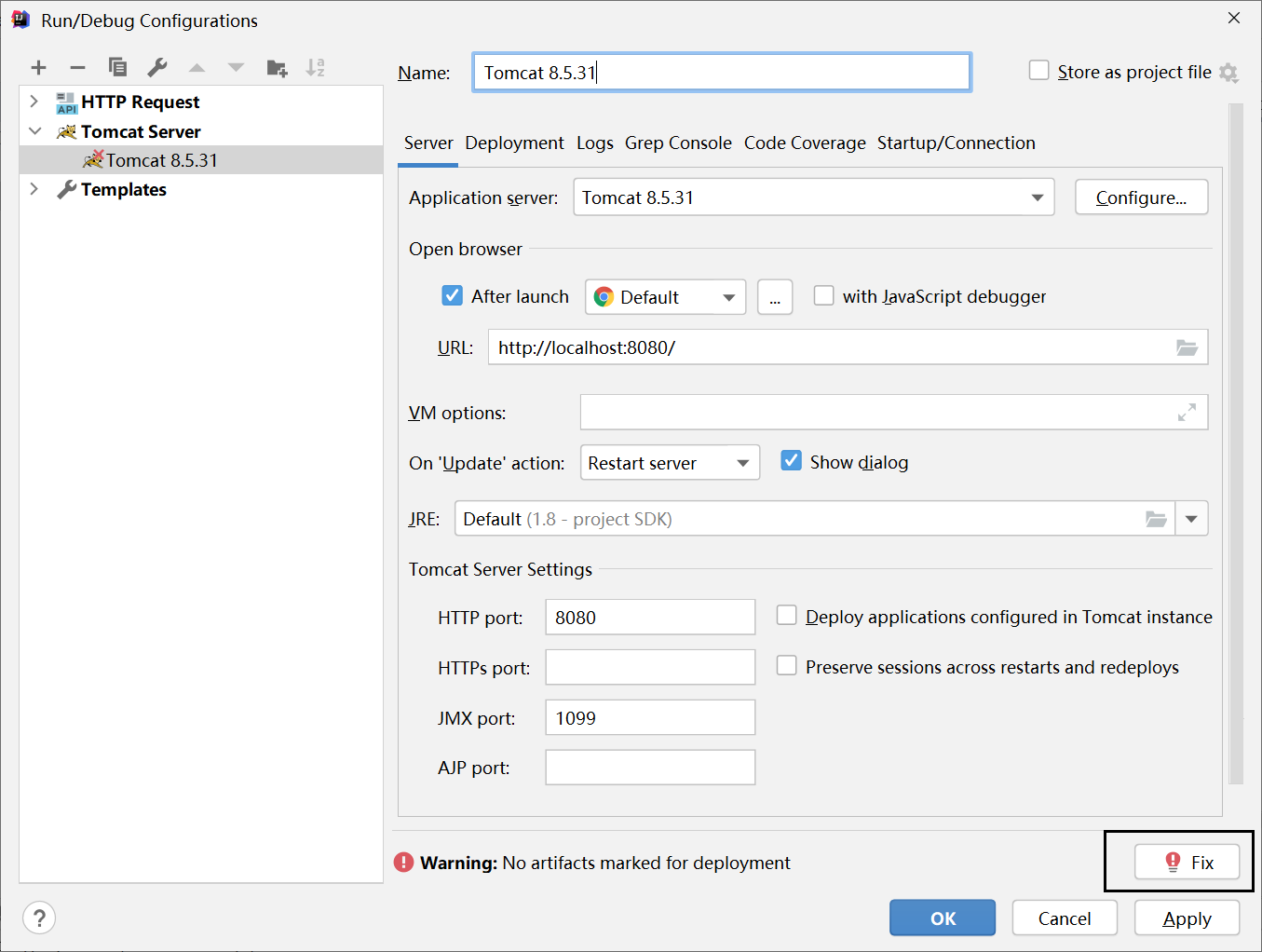This screenshot has width=1262, height=952.
Task: Uncheck the Show dialog checkbox
Action: (x=791, y=461)
